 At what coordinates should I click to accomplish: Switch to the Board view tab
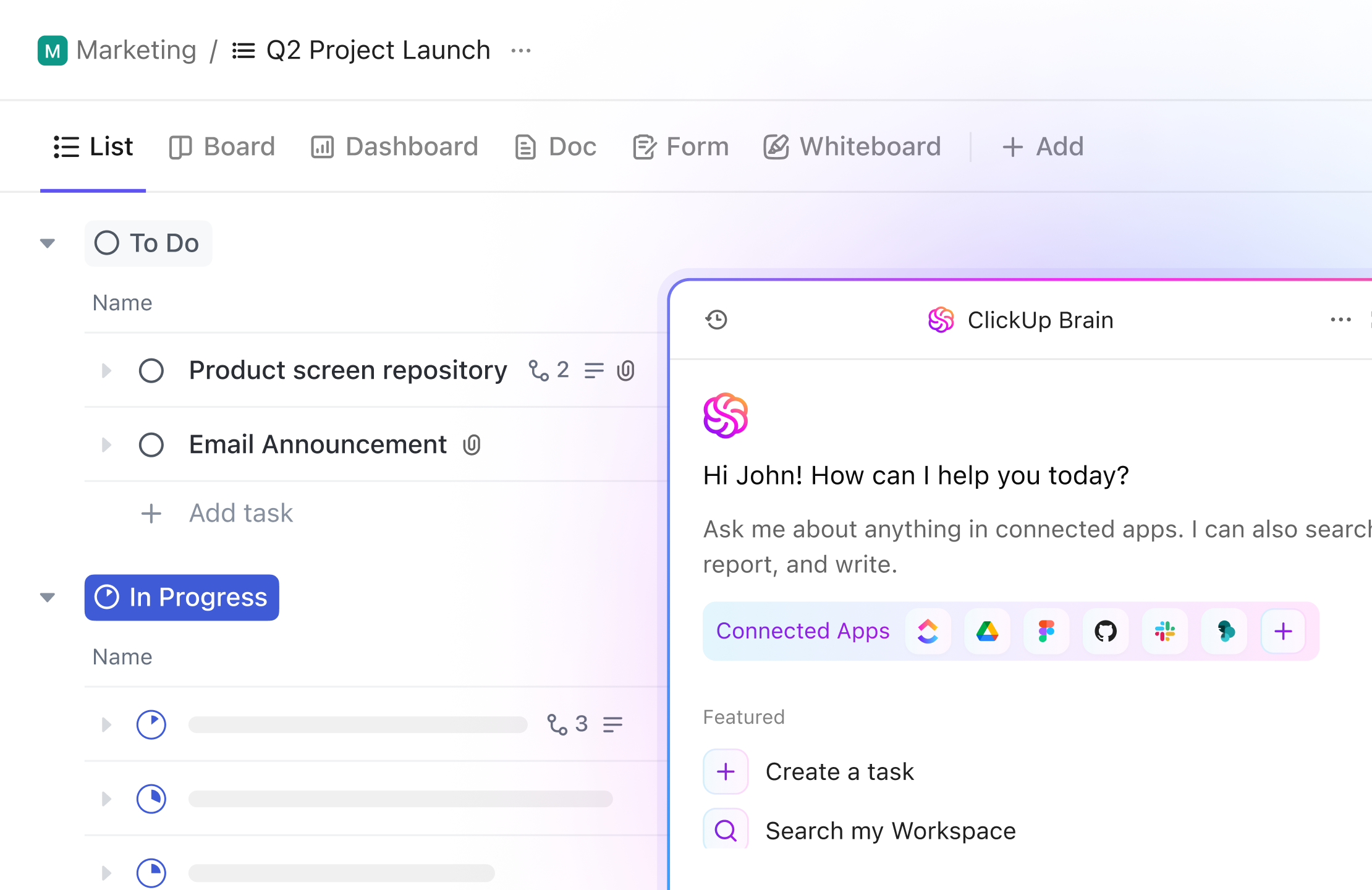(x=222, y=147)
